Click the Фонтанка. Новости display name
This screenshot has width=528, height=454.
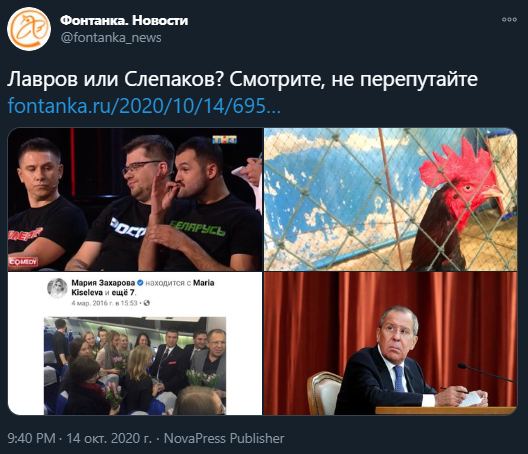[124, 21]
